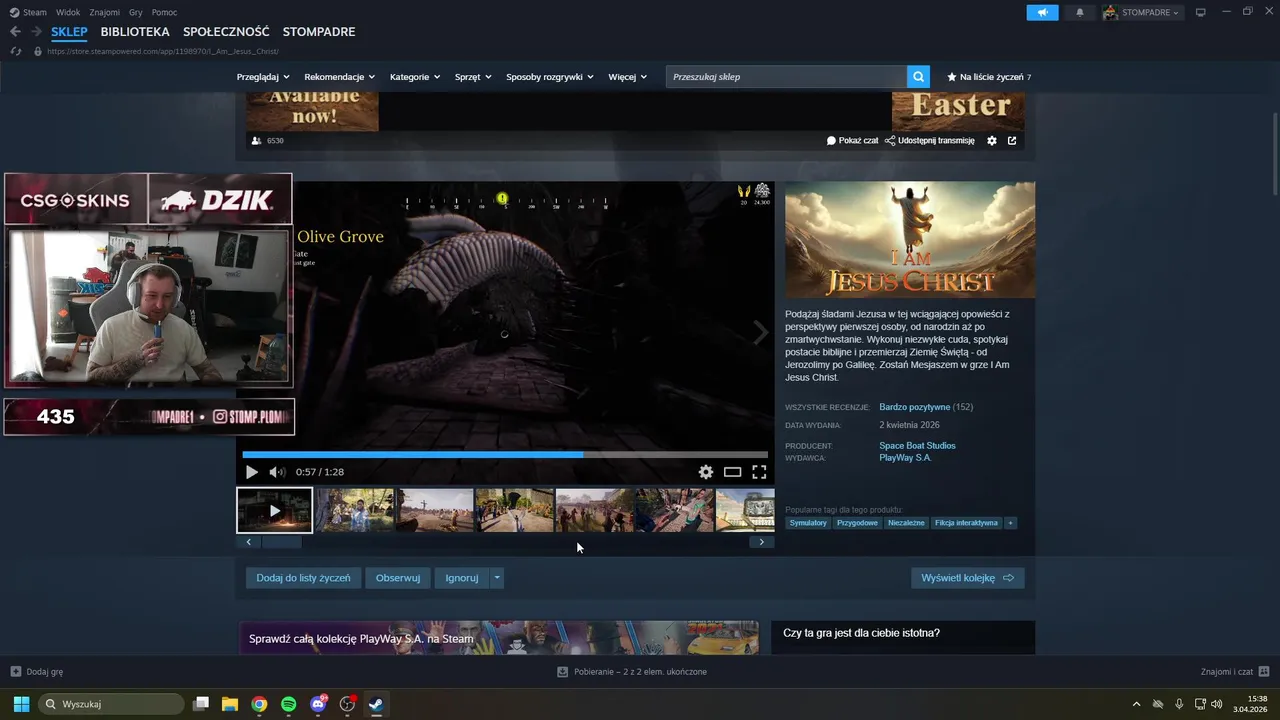
Task: Open Spotify from taskbar
Action: click(288, 704)
